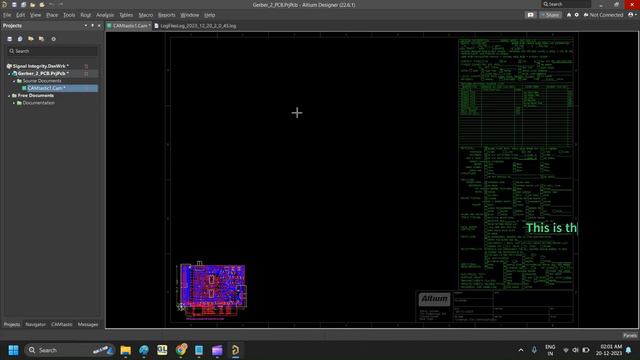Select CAMtastic1.Cam in project tree

(x=59, y=88)
